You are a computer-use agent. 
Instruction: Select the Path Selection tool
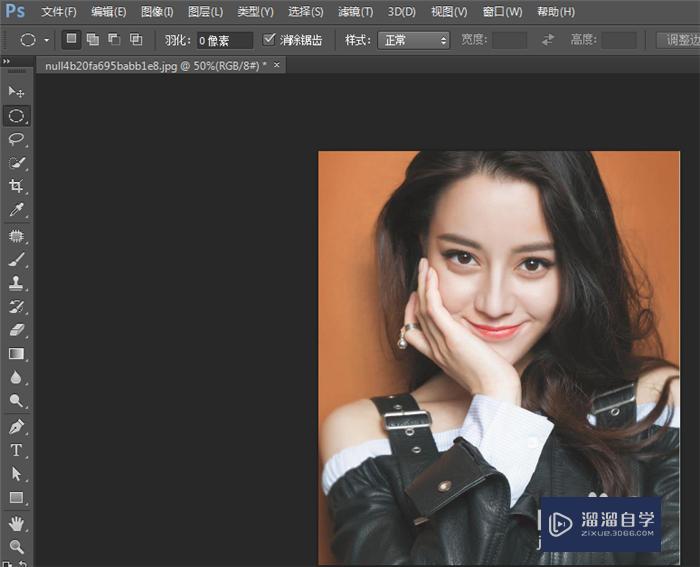click(x=16, y=474)
